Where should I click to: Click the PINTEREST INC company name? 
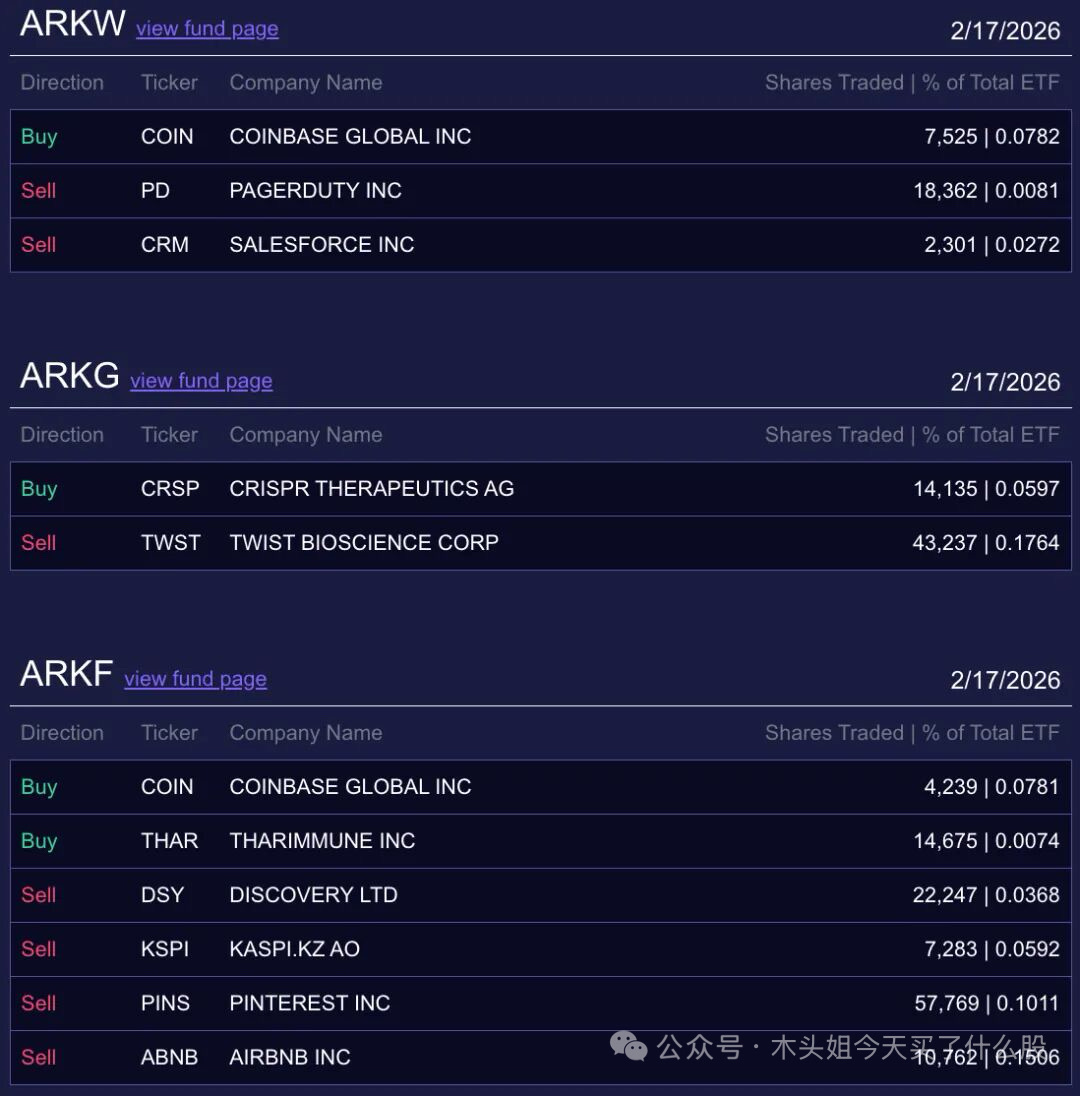pos(310,1003)
